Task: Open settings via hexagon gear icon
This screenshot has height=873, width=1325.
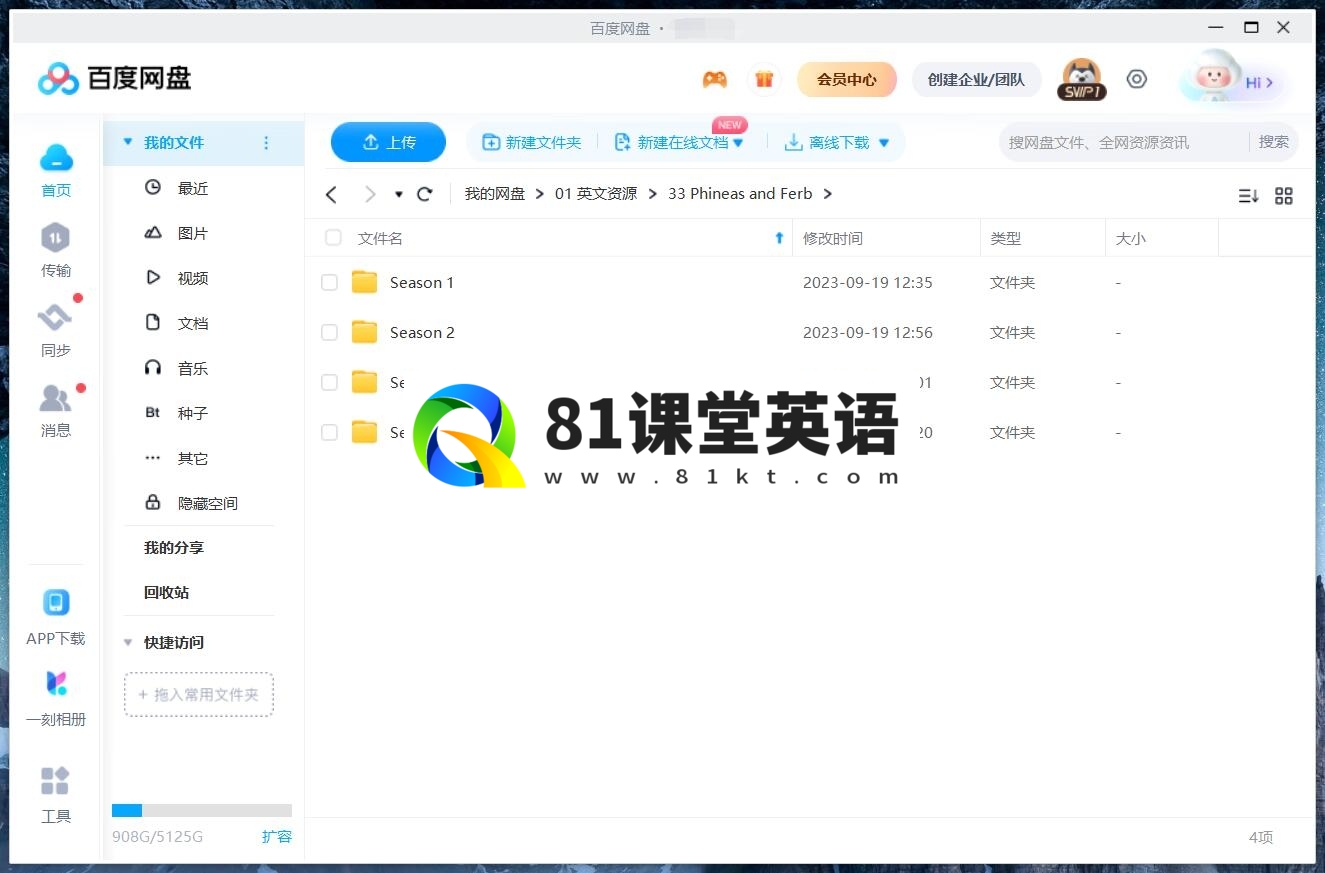Action: click(1137, 79)
